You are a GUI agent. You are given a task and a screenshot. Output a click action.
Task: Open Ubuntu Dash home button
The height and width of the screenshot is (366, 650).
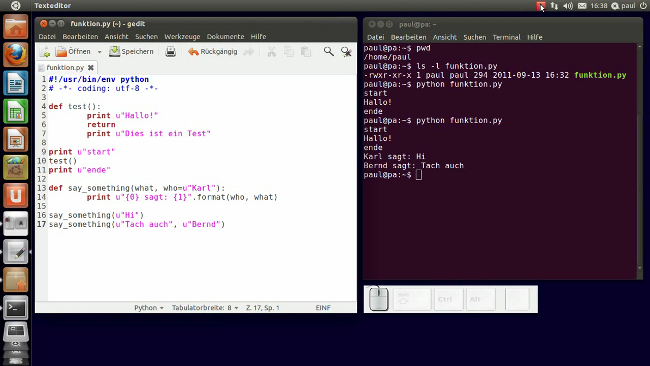tap(15, 5)
